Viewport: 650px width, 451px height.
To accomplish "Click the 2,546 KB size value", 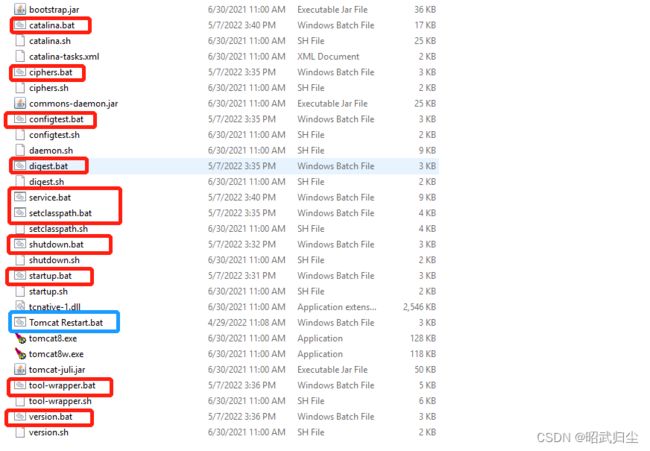I will click(420, 307).
